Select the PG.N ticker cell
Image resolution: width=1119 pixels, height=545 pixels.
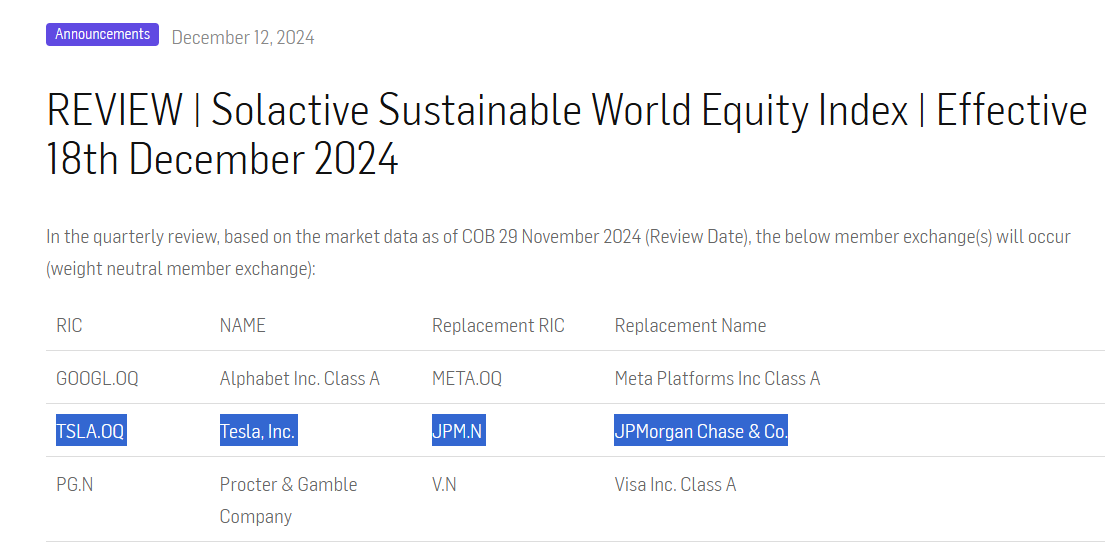click(74, 484)
